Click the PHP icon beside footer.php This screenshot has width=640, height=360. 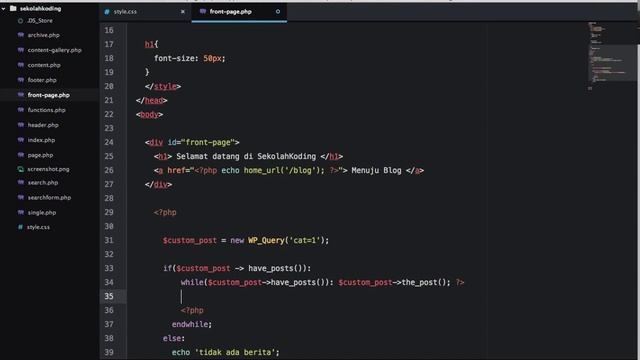pos(21,80)
